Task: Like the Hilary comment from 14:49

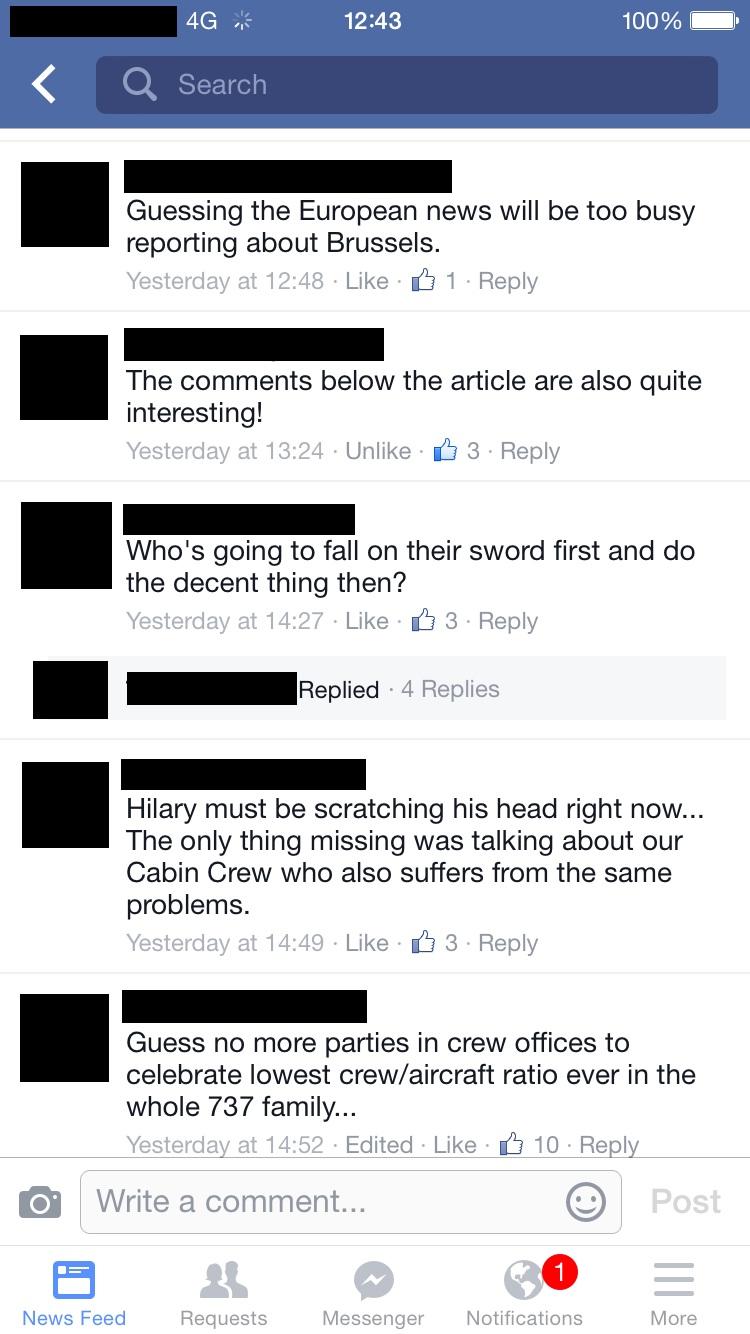Action: pos(367,943)
